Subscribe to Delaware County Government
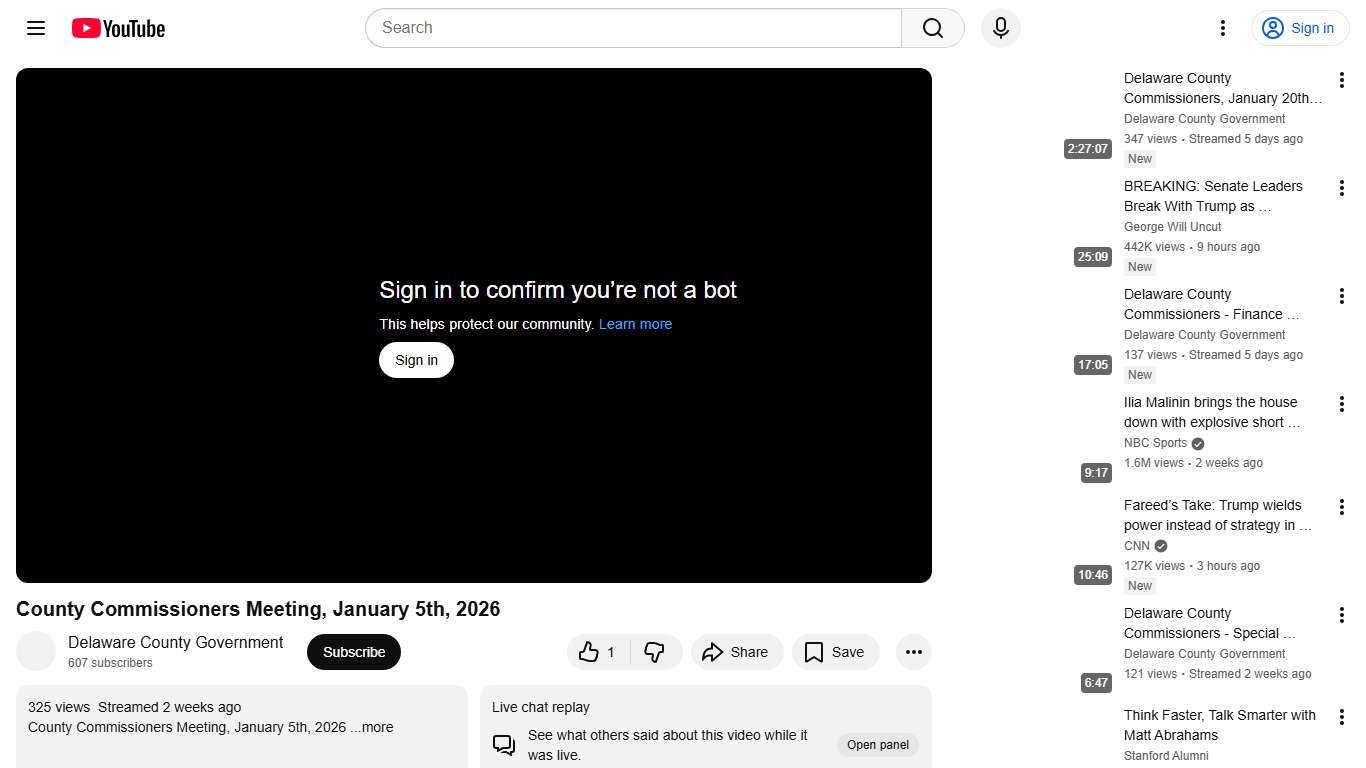1366x768 pixels. pyautogui.click(x=353, y=652)
